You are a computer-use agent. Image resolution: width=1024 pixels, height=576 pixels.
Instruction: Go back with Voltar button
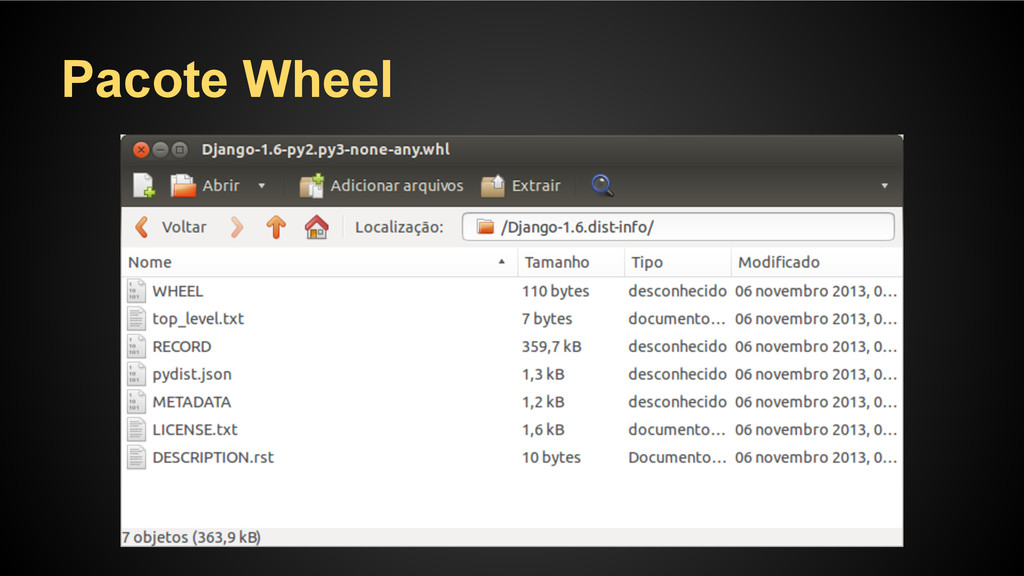coord(170,227)
